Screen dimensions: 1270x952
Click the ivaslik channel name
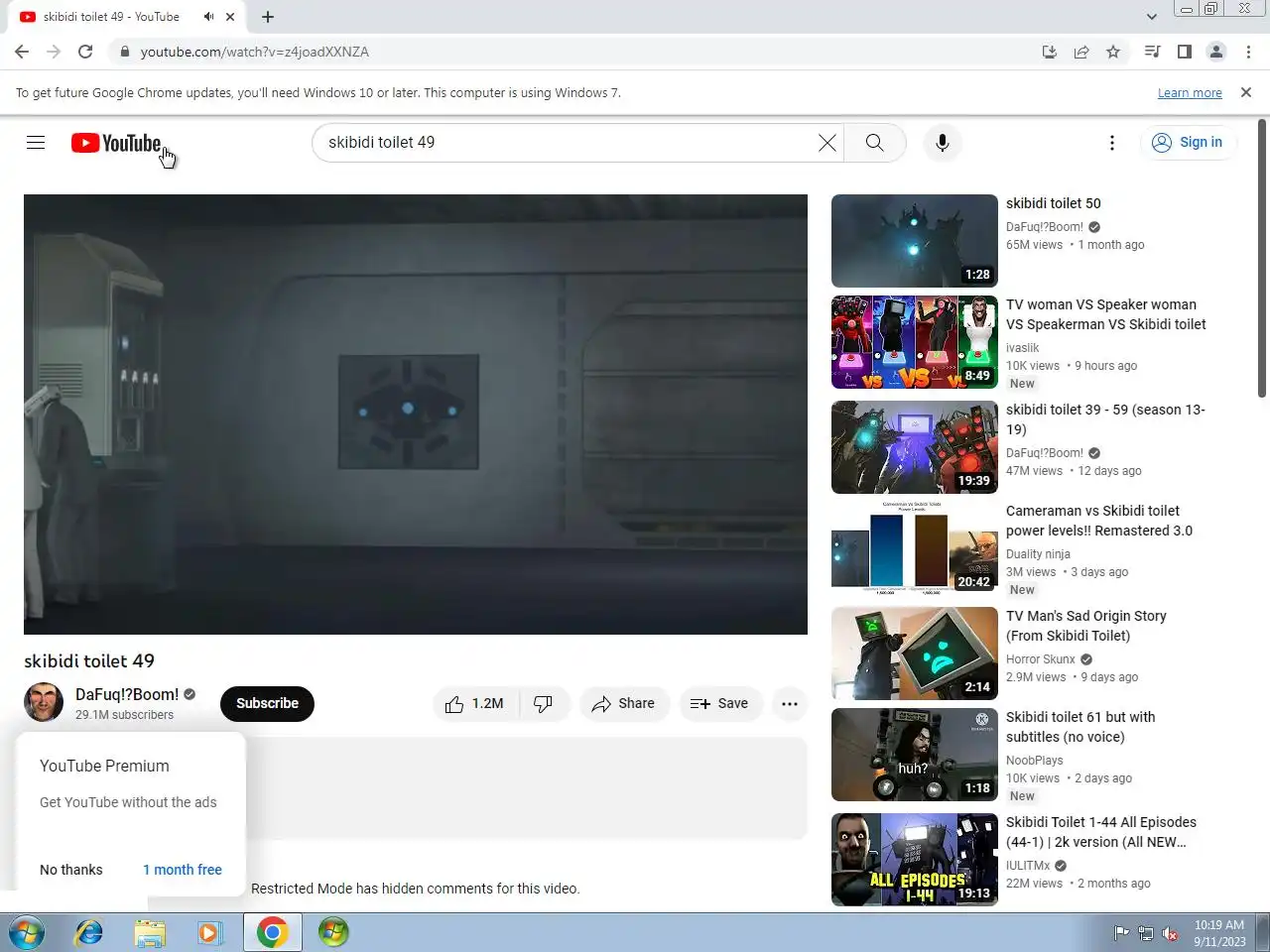click(1023, 348)
